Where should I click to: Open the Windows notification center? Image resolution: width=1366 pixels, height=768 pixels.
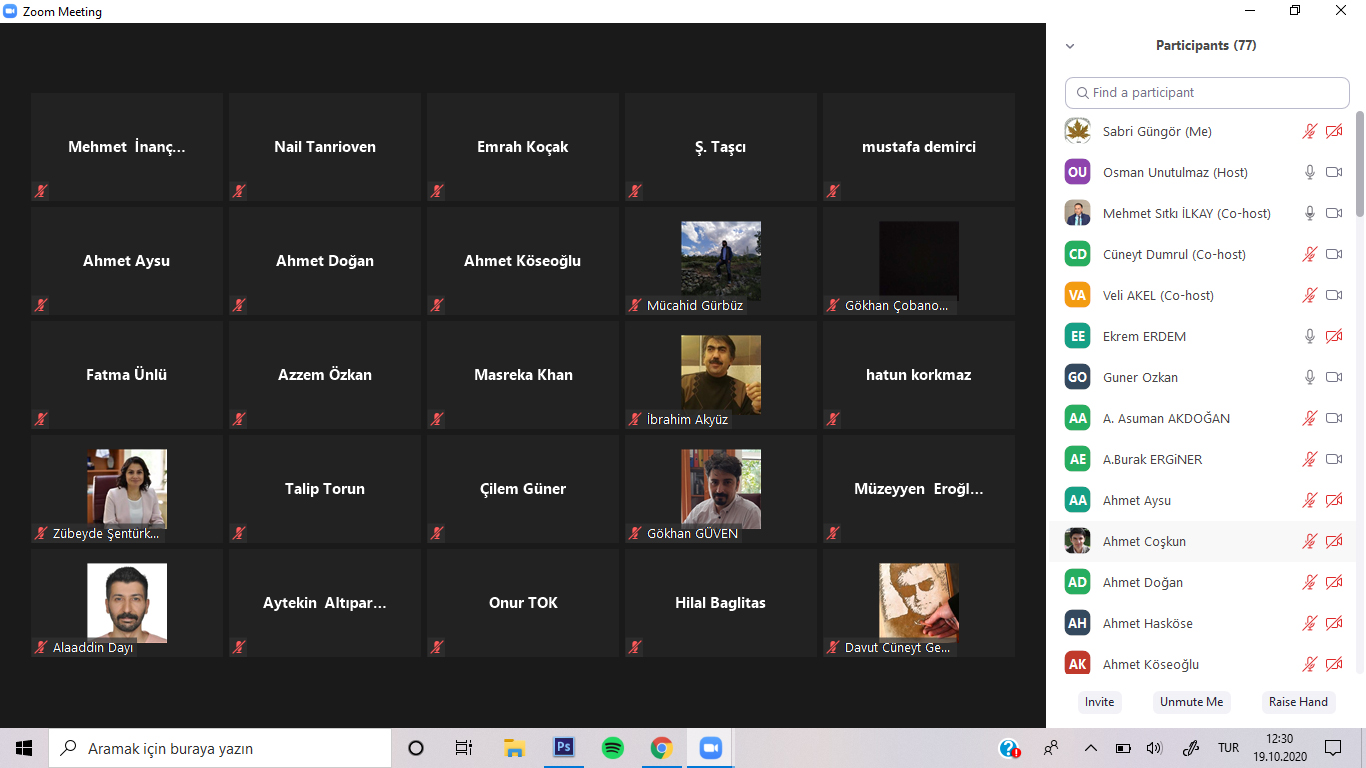coord(1333,748)
